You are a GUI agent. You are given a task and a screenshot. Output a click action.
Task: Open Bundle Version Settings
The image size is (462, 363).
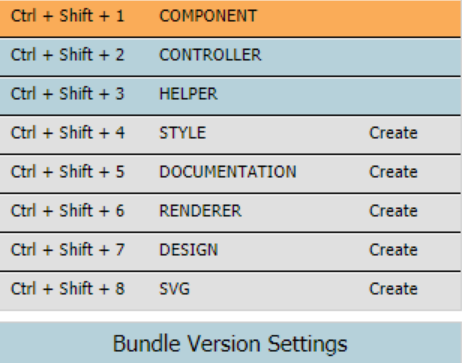[x=230, y=343]
